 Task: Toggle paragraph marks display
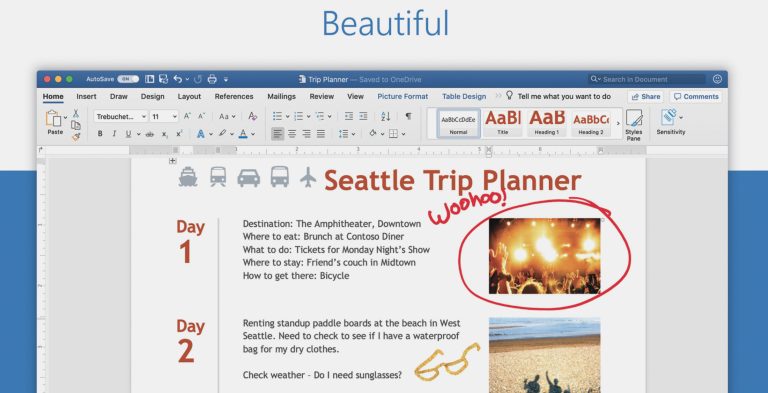[x=408, y=116]
